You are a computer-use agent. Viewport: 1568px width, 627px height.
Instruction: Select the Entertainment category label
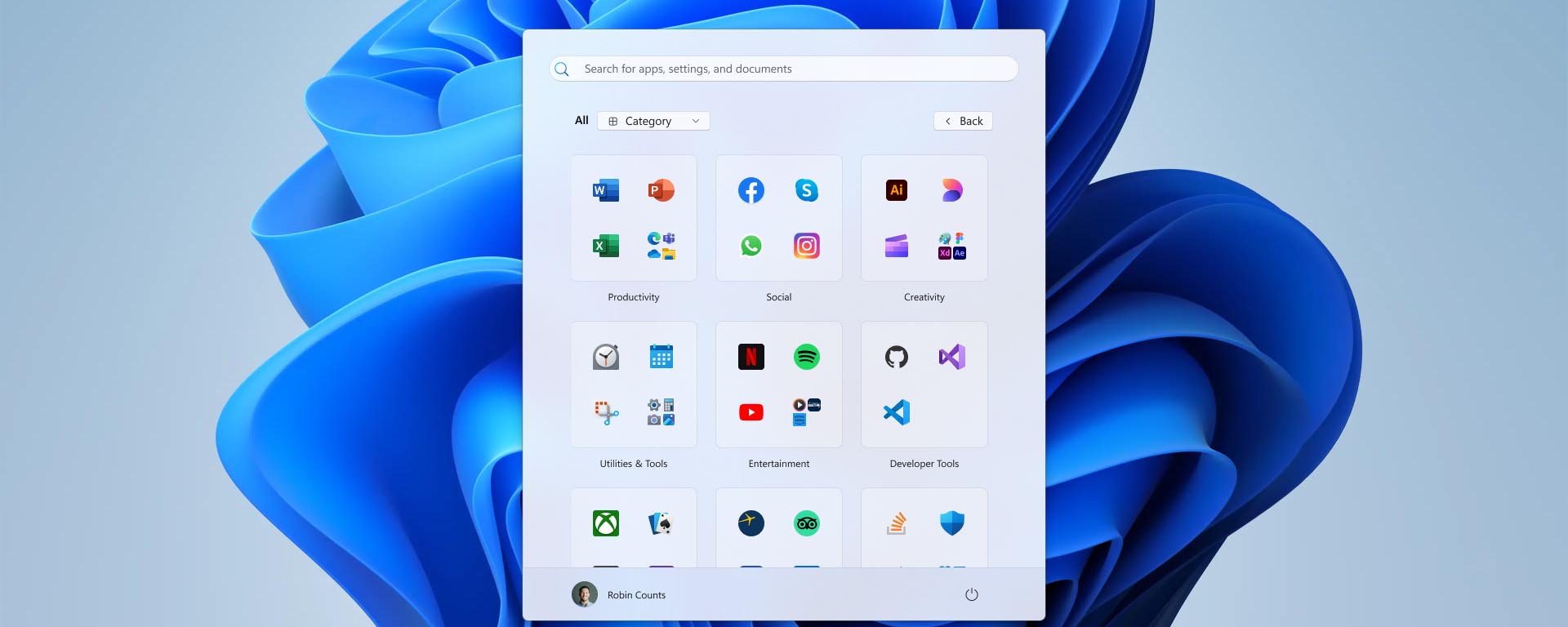[779, 464]
